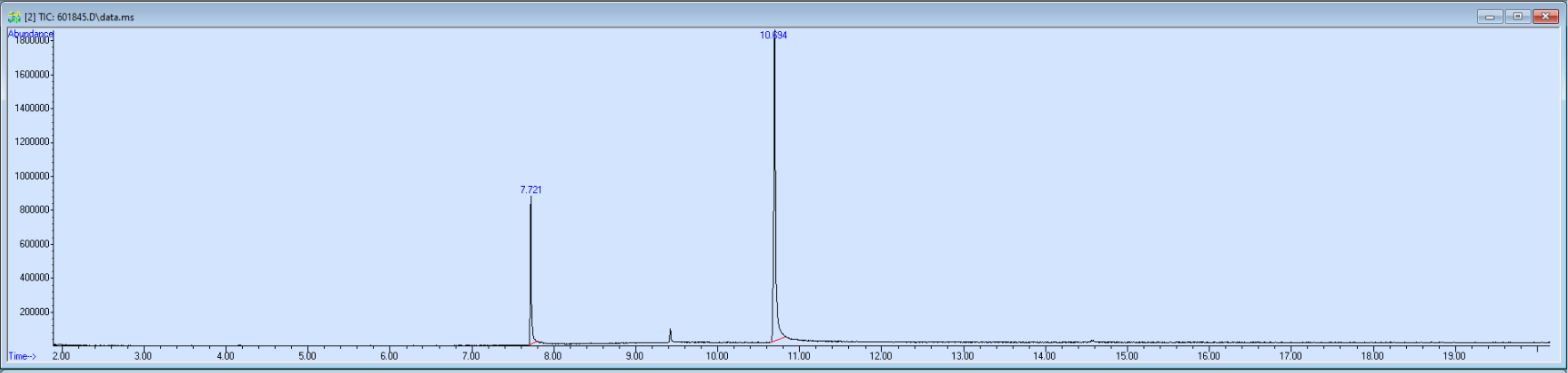The height and width of the screenshot is (373, 1568).
Task: Click the 600000 abundance axis value
Action: point(35,245)
